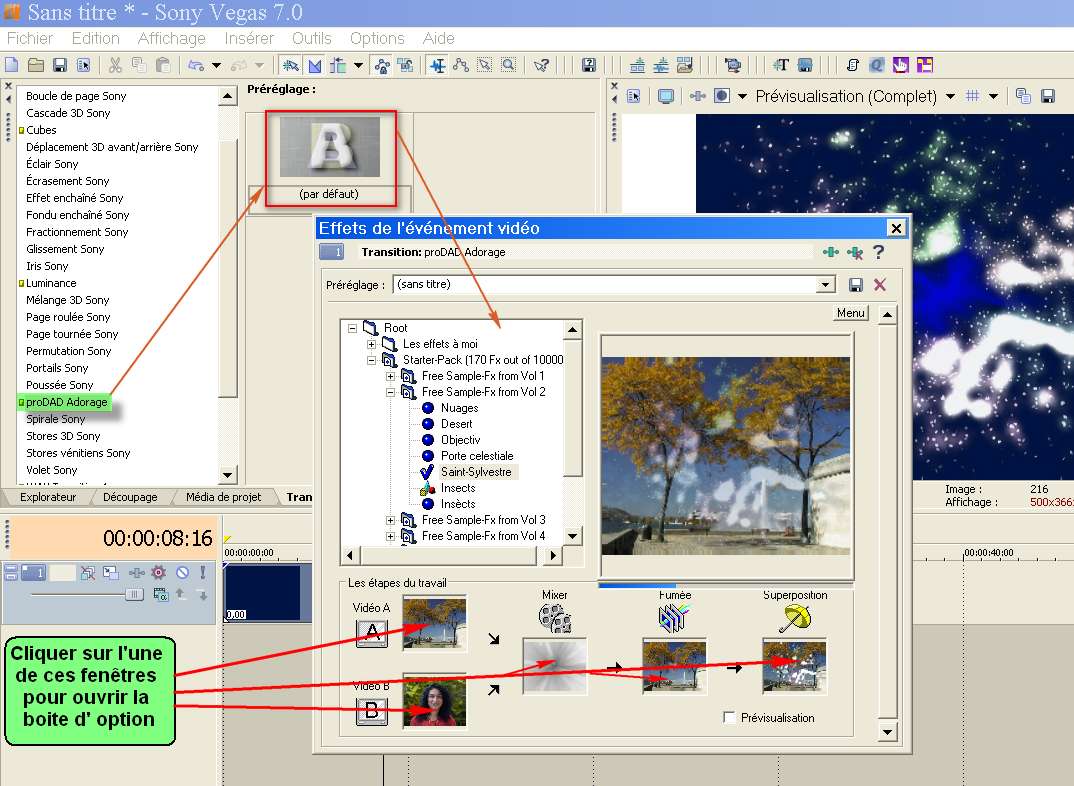Select the Selection Edit tool icon

[484, 65]
